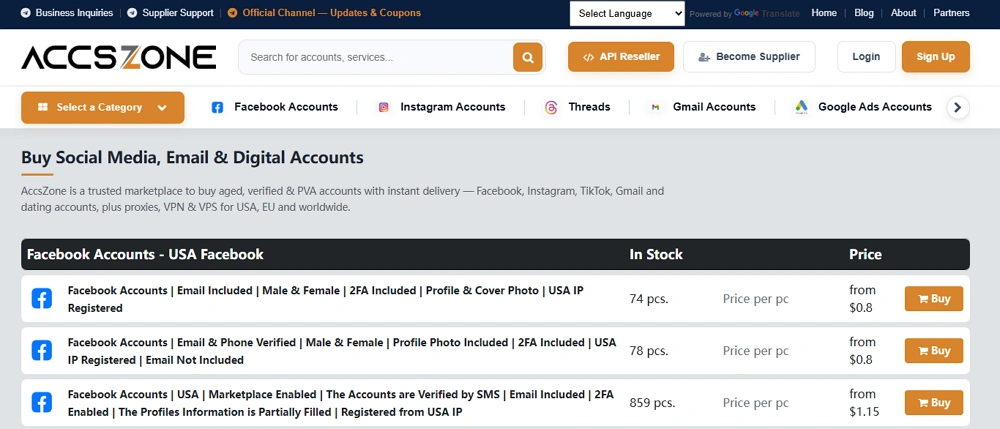Click the Login button
Viewport: 1000px width, 429px height.
coord(866,57)
